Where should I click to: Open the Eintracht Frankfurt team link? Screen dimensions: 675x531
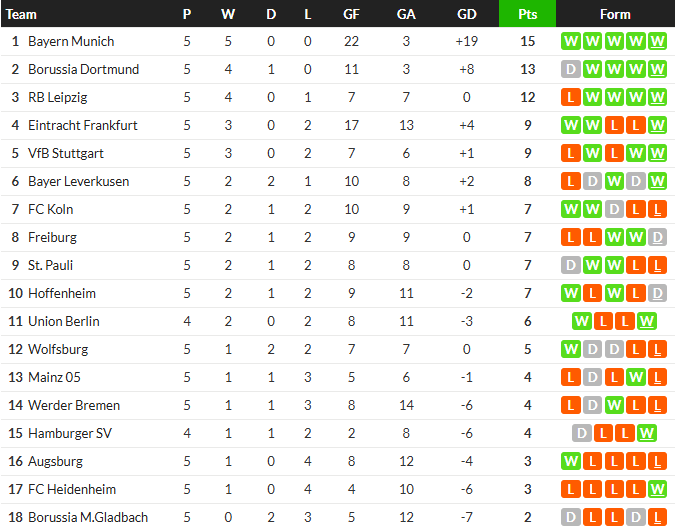click(83, 126)
